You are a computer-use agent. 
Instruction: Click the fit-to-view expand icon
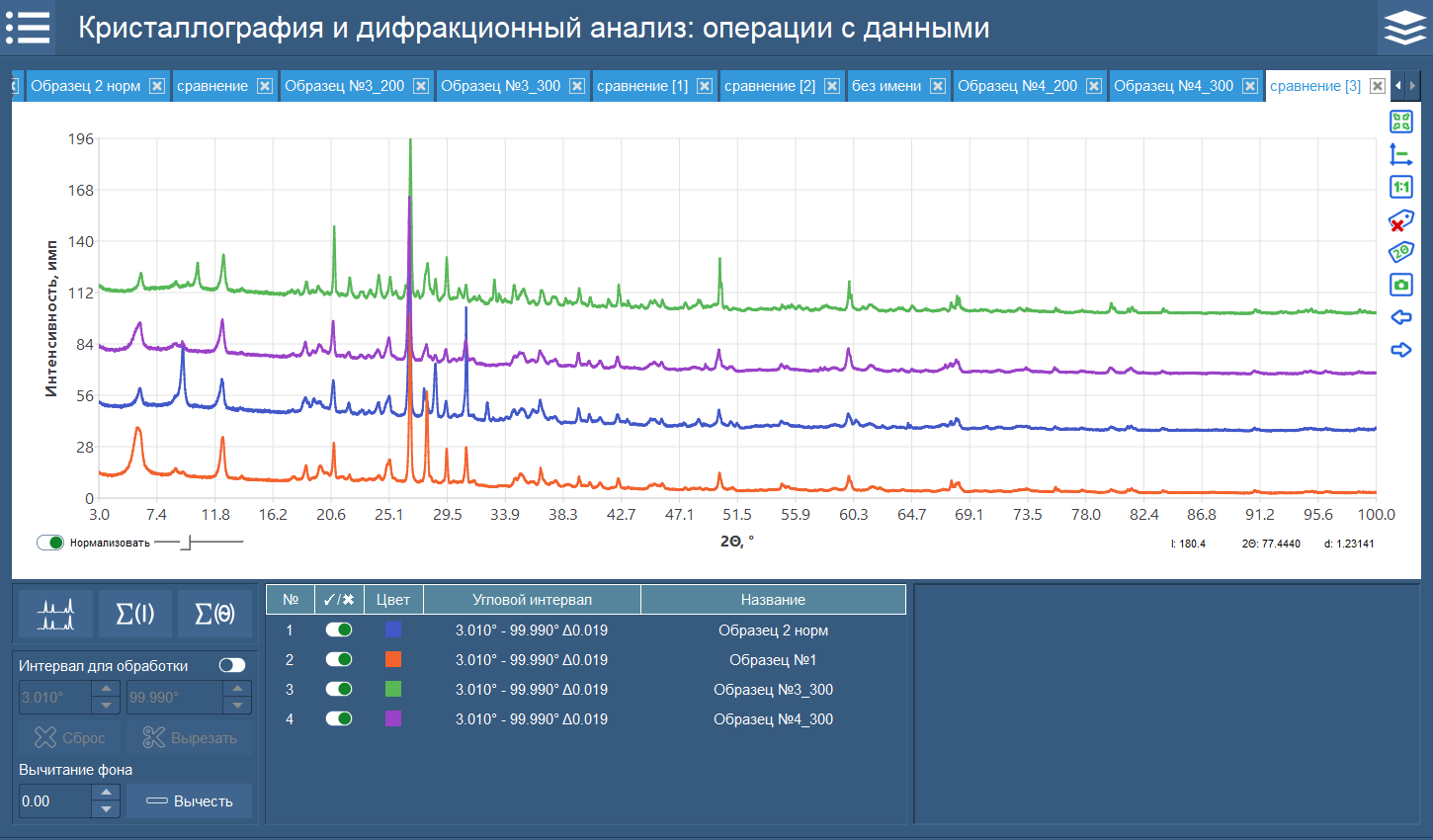point(1400,122)
